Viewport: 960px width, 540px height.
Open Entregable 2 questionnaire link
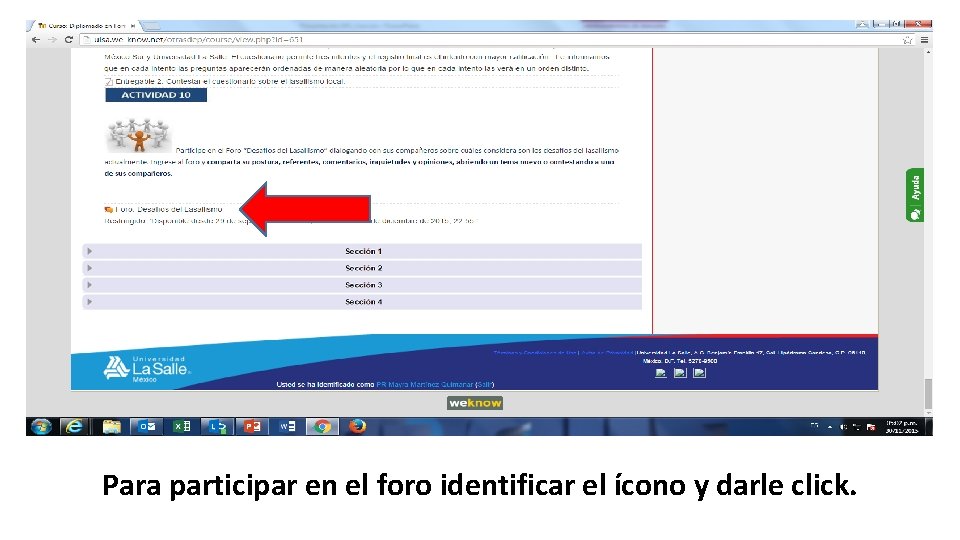[x=230, y=81]
